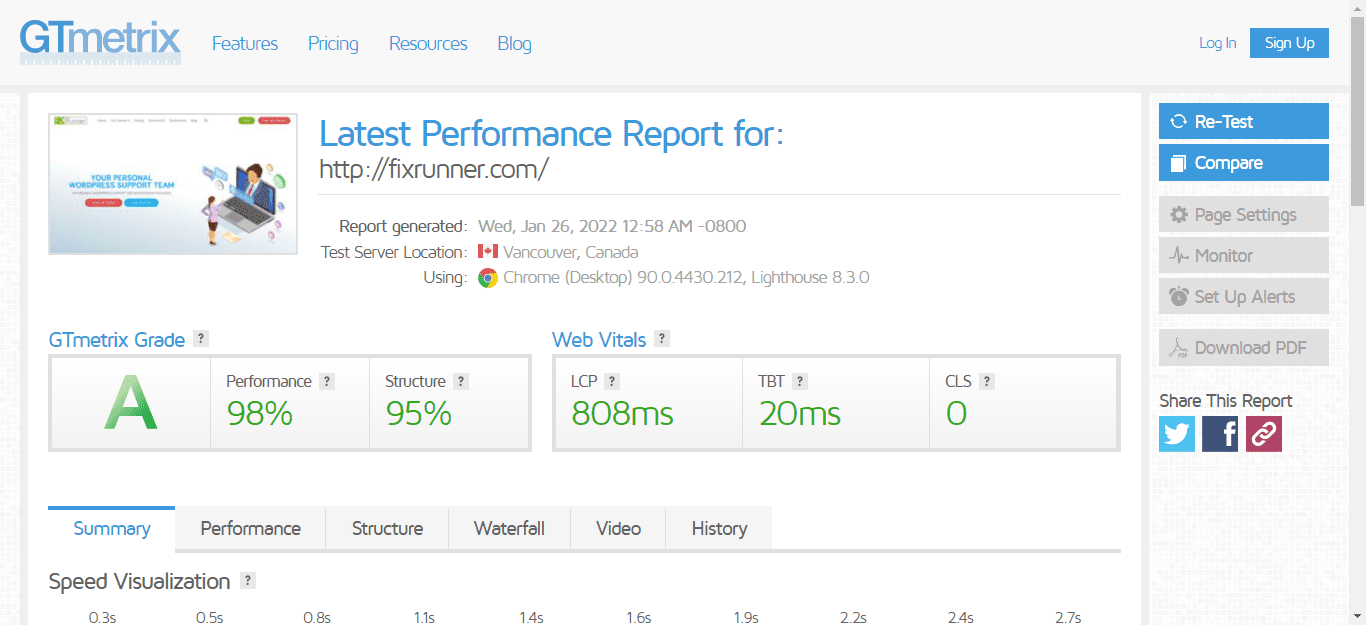Switch to the Performance tab

click(x=251, y=528)
